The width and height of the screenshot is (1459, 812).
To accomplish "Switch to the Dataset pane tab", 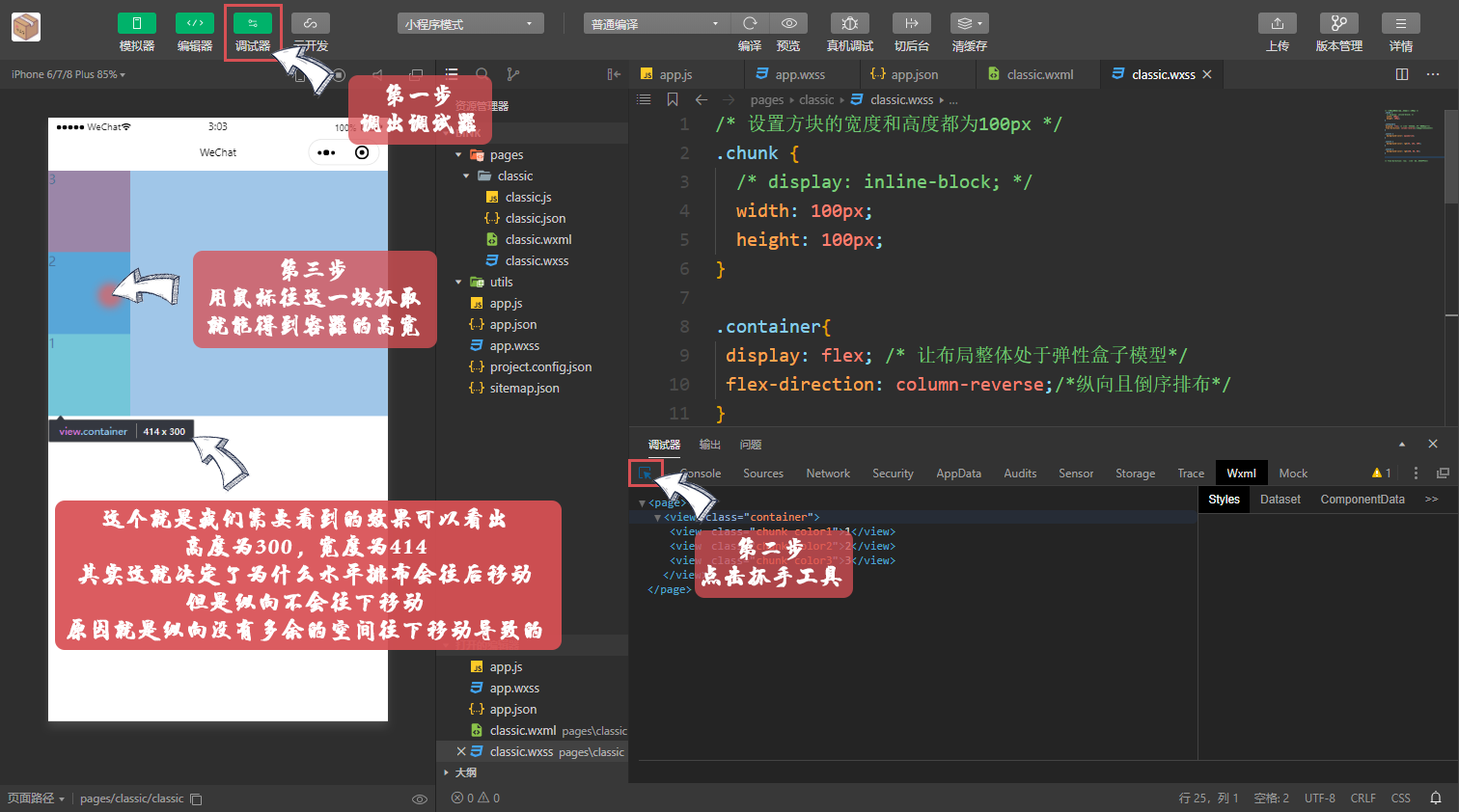I will [x=1280, y=500].
